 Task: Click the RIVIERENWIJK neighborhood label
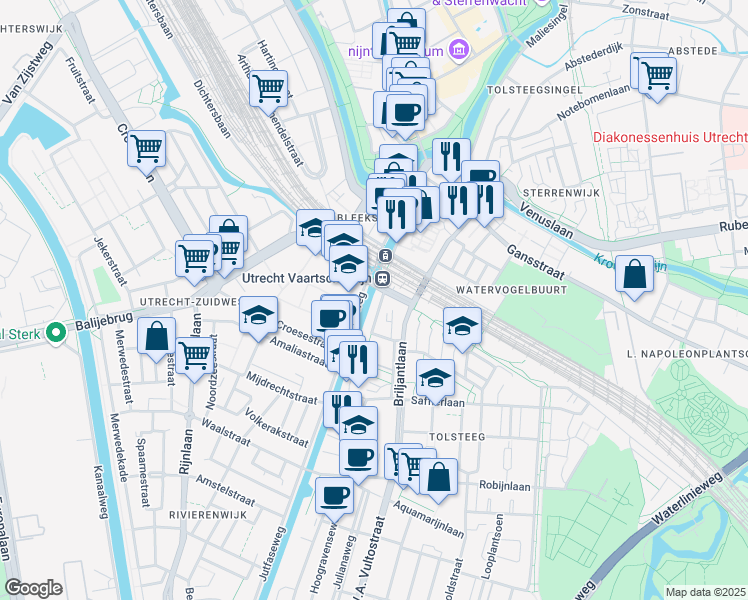pyautogui.click(x=208, y=515)
